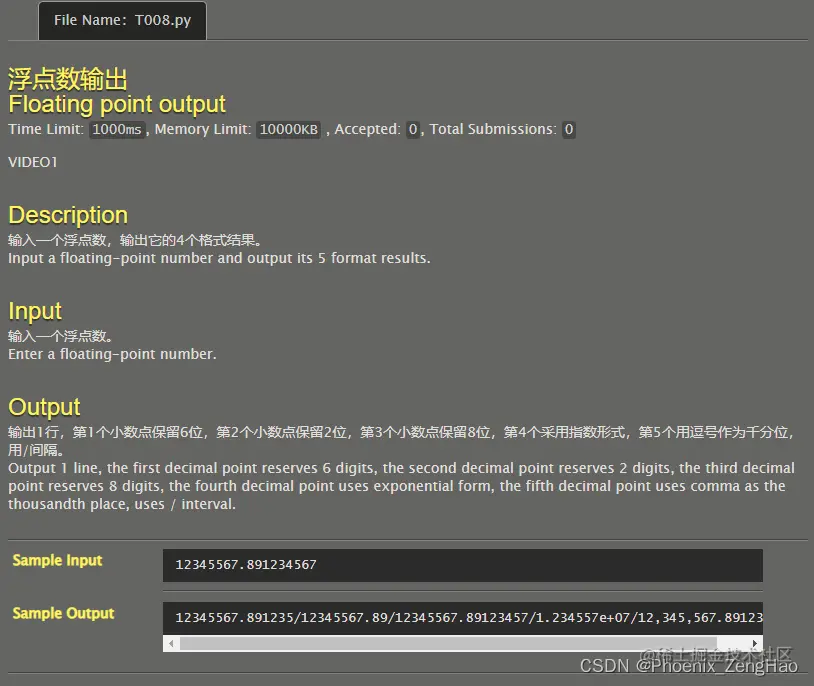Click the Description heading
This screenshot has width=814, height=686.
pos(68,215)
